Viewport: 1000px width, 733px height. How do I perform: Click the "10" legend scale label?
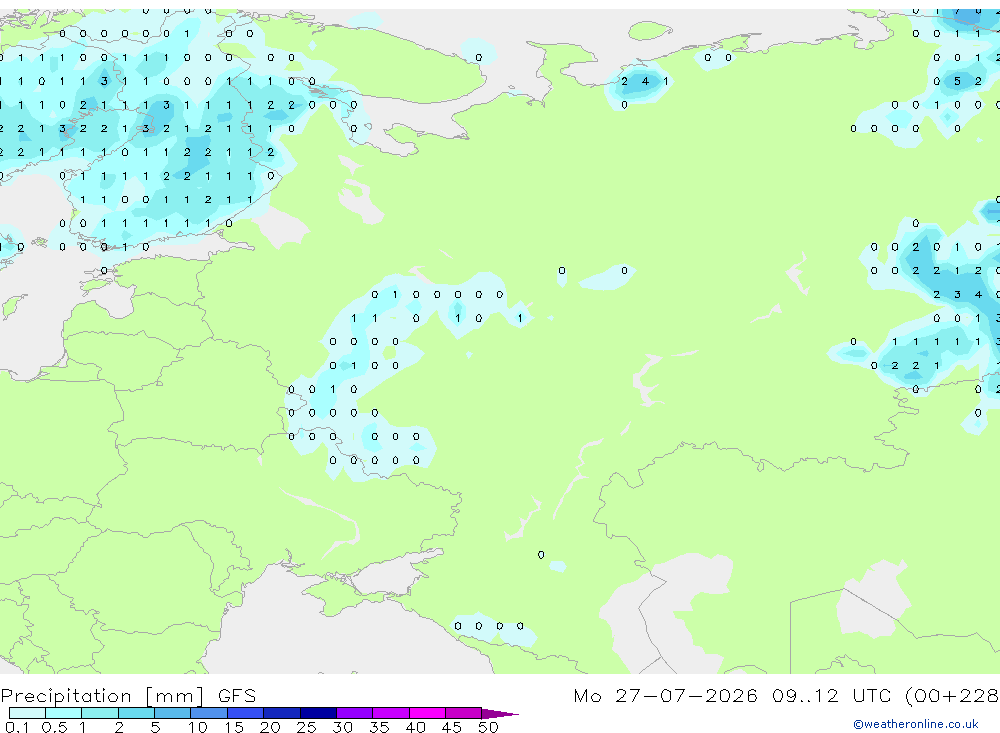[x=198, y=727]
